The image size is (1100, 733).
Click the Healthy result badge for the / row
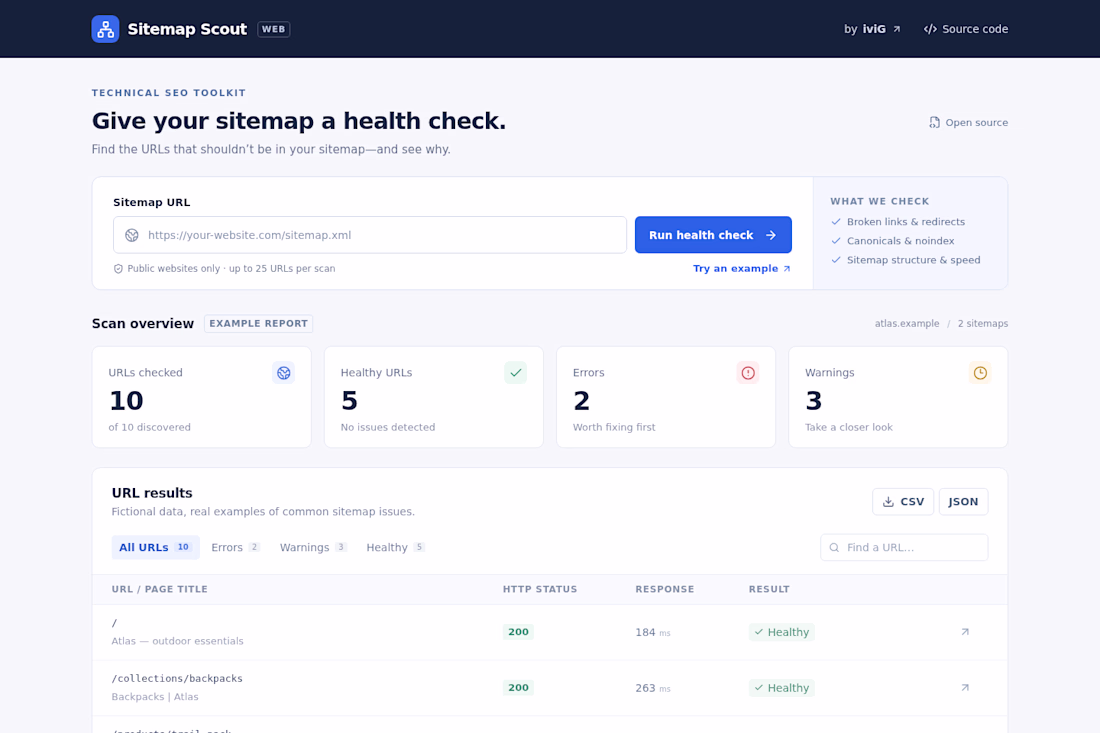point(782,632)
